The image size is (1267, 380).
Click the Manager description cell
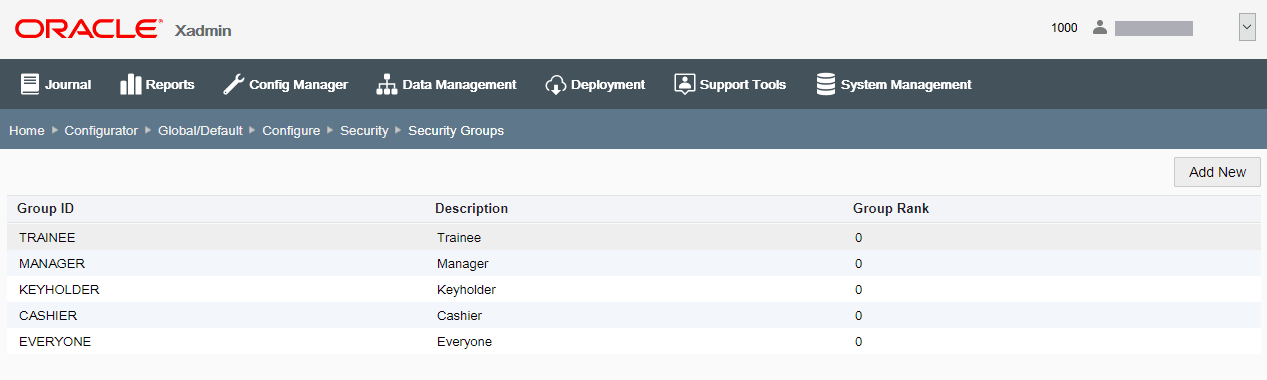tap(463, 263)
